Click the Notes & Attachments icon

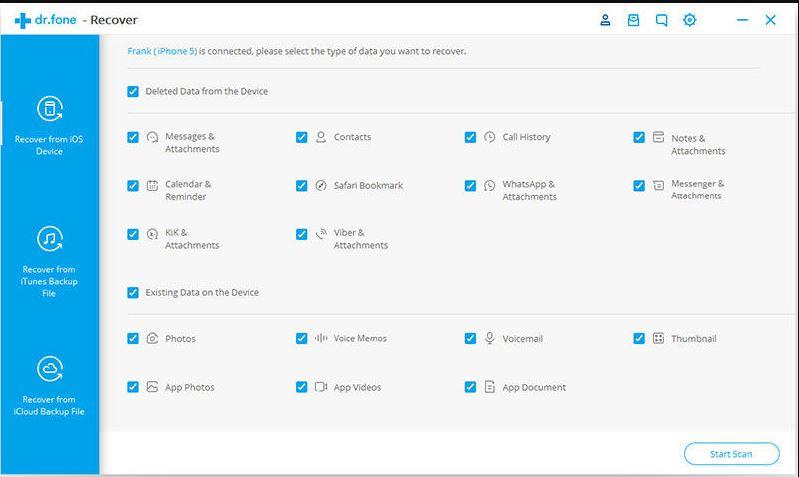click(658, 137)
